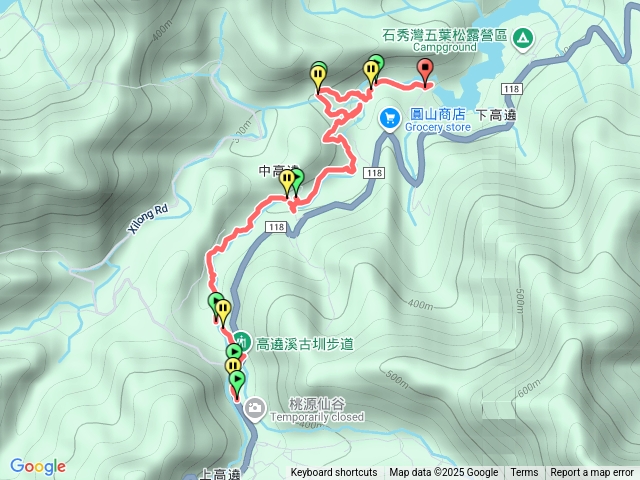640x480 pixels.
Task: Click the yellow pause marker west of stop marker
Action: coord(371,69)
